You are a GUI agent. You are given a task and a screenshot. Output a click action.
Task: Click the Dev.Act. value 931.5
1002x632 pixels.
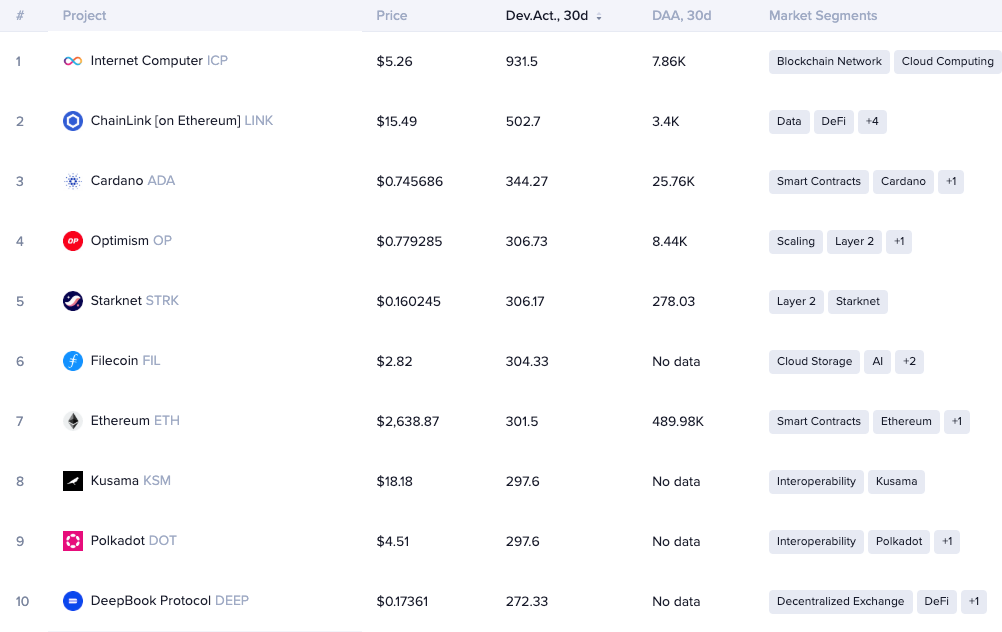pos(521,61)
